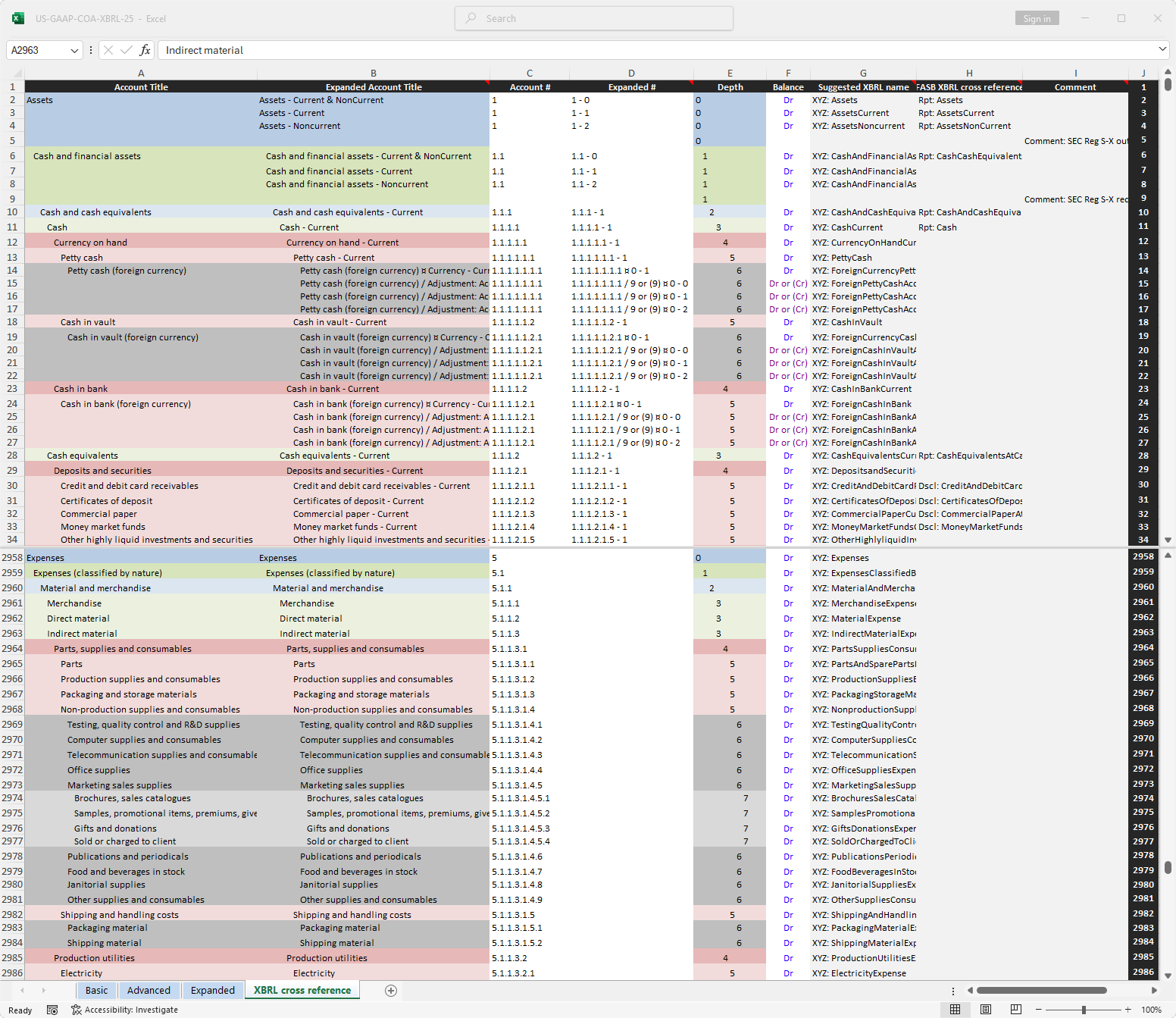Click cell Cash and cash equivalents in column A

coord(141,212)
